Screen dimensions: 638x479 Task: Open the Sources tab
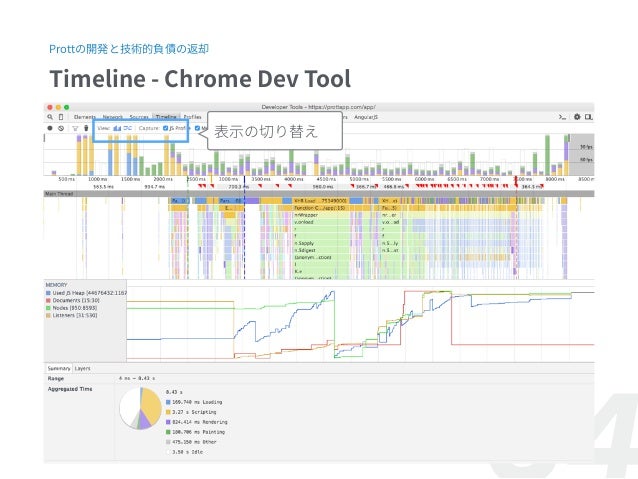point(139,117)
